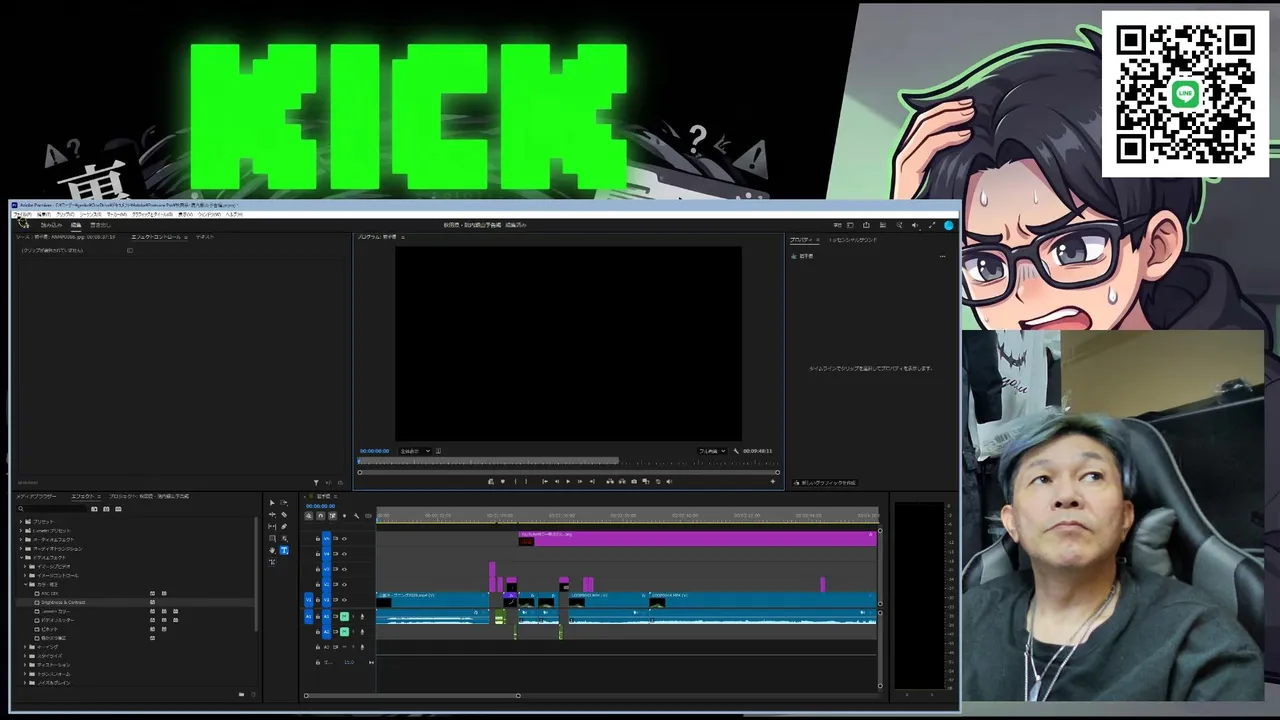Jump to the In point in Program monitor
The image size is (1280, 720).
(x=545, y=482)
